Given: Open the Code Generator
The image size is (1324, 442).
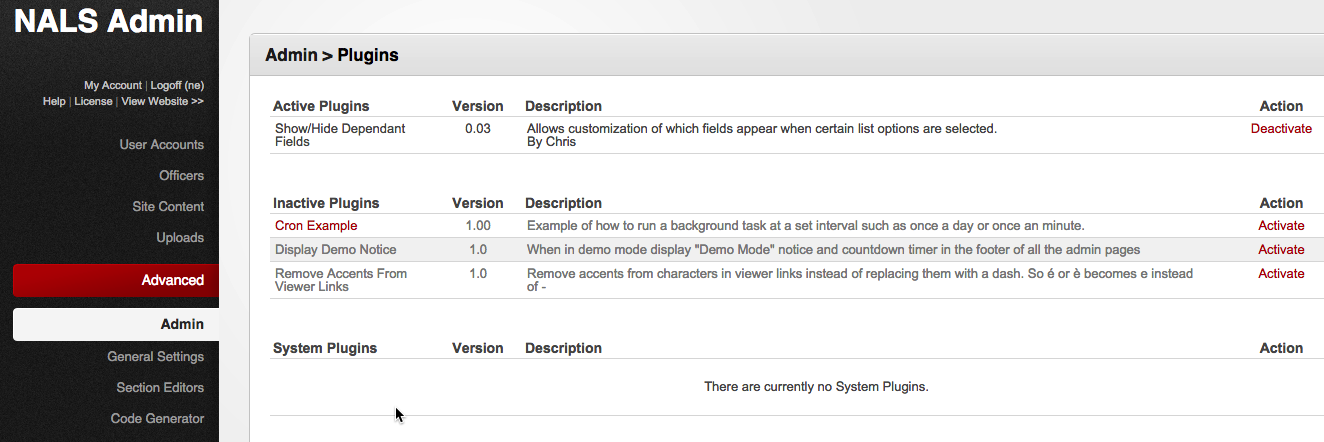Looking at the screenshot, I should click(157, 419).
